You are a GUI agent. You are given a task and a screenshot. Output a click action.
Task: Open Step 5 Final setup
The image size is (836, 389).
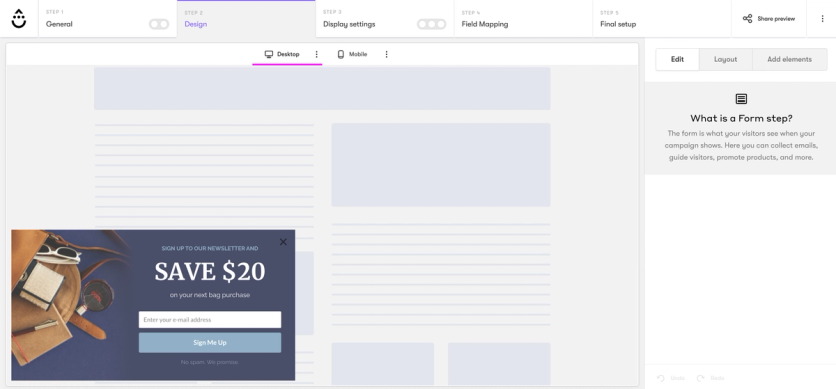coord(662,19)
